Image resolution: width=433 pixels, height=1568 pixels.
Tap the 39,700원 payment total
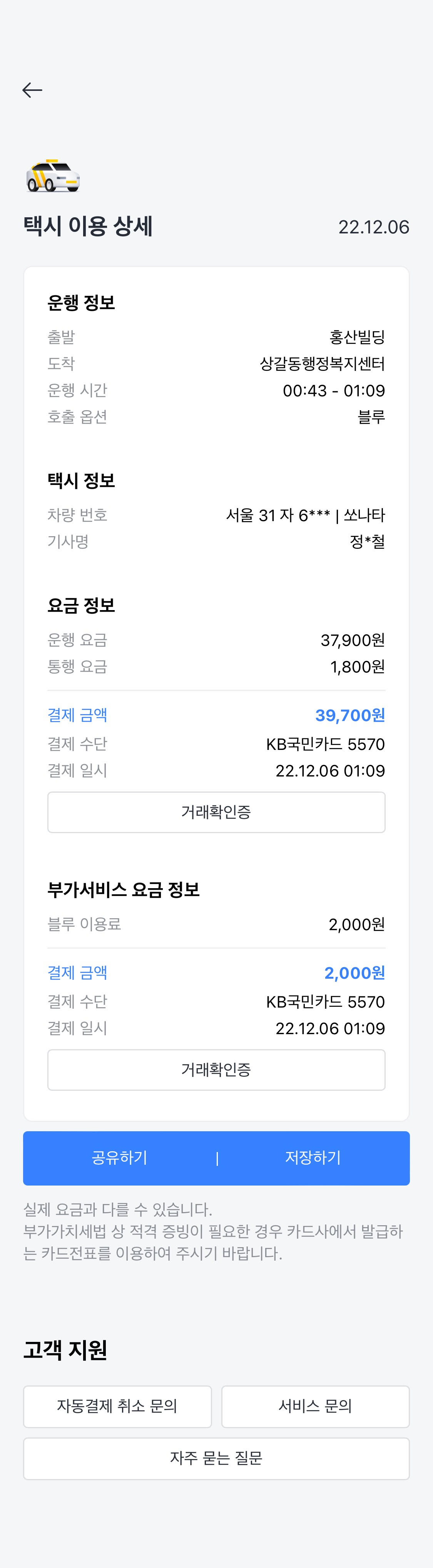tap(350, 715)
